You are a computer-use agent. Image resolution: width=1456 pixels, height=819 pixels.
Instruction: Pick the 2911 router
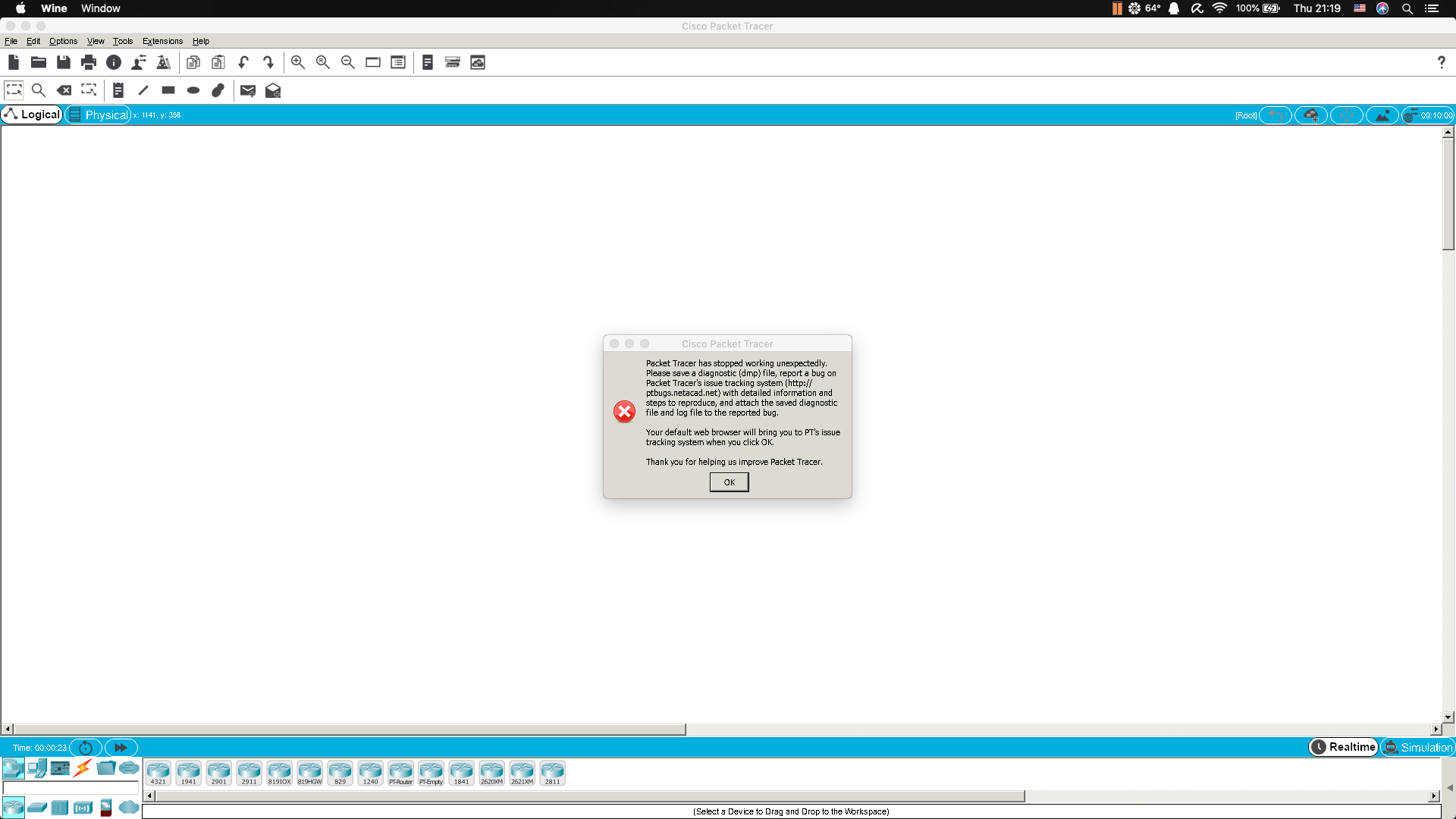(249, 773)
